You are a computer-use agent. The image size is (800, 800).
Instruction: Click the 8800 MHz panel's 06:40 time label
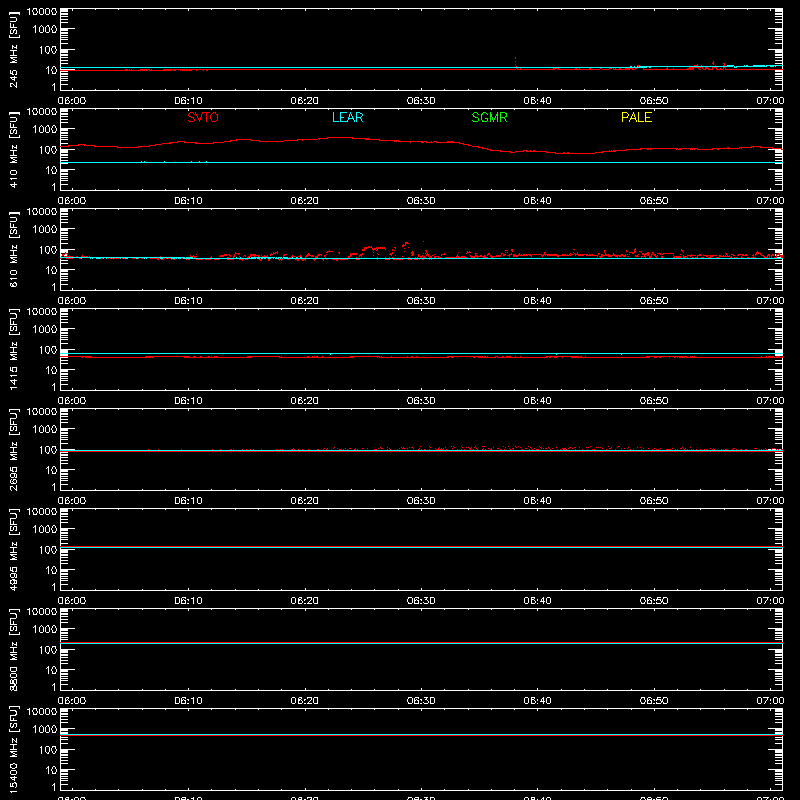[x=537, y=701]
